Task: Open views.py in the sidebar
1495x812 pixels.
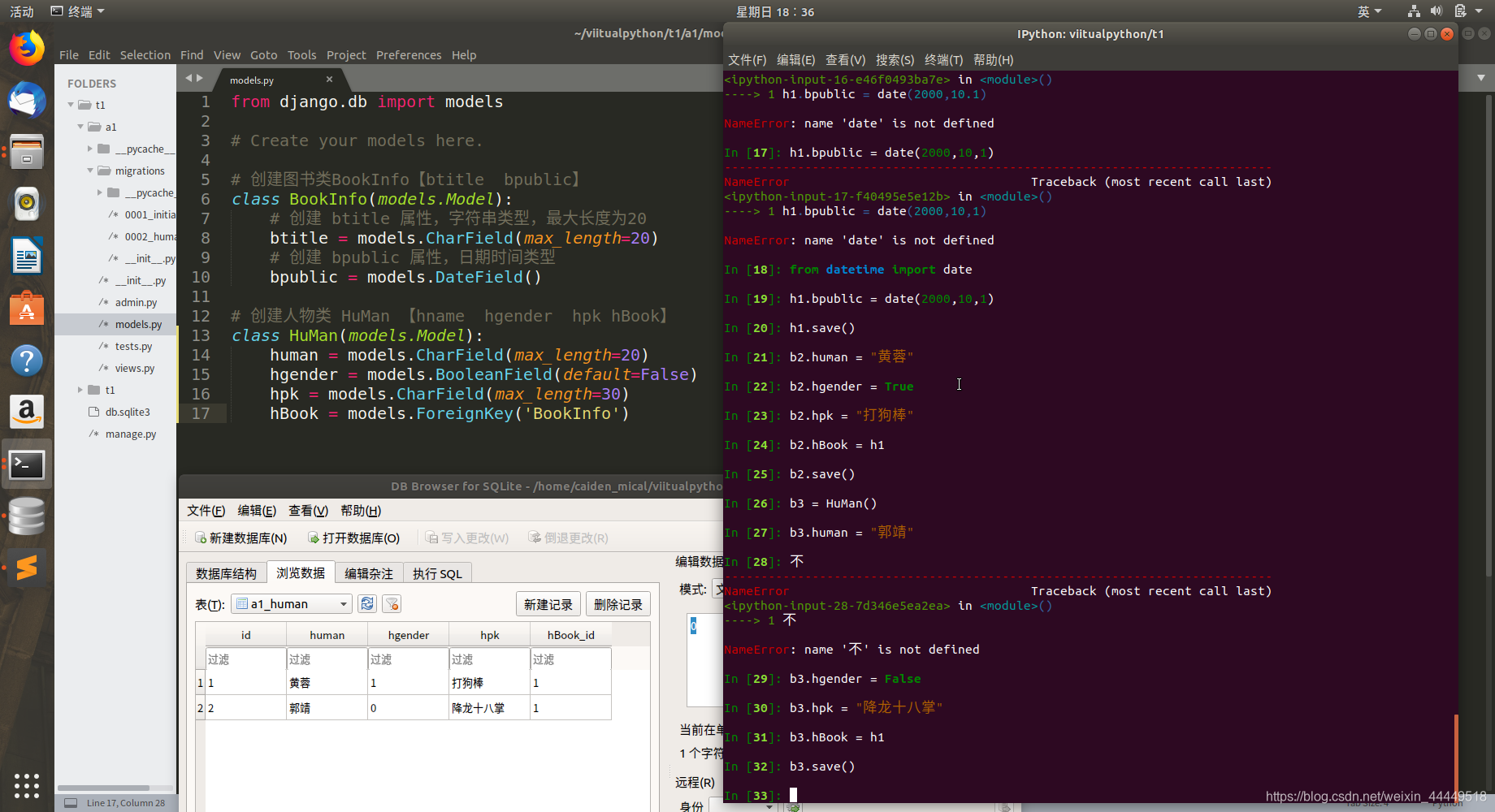Action: point(135,368)
